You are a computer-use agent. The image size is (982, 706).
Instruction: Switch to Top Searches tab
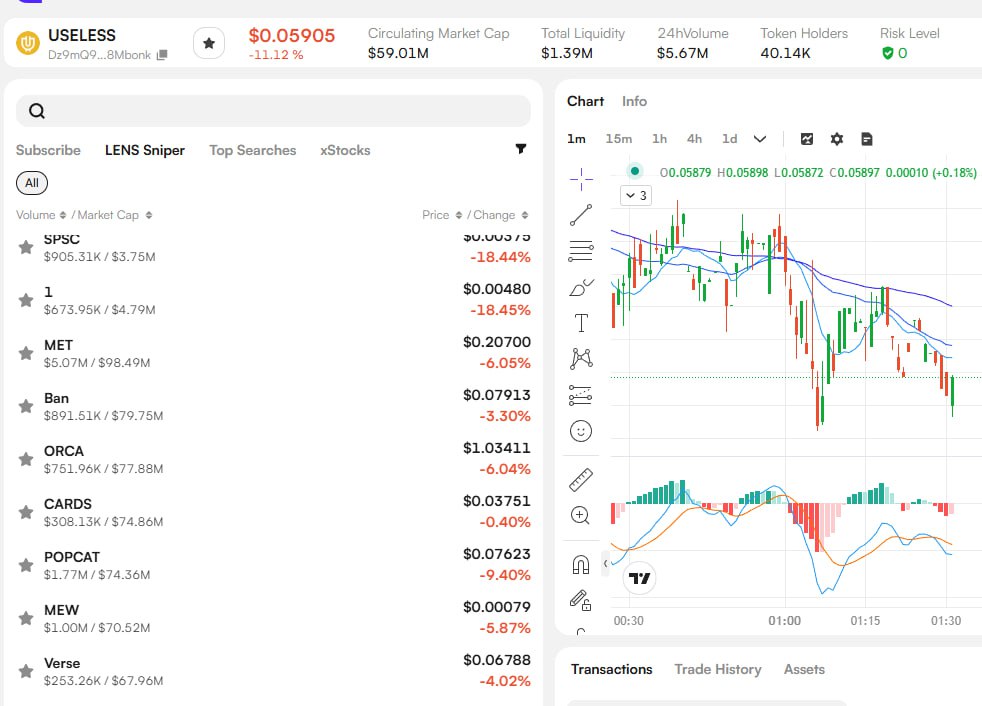pos(252,150)
